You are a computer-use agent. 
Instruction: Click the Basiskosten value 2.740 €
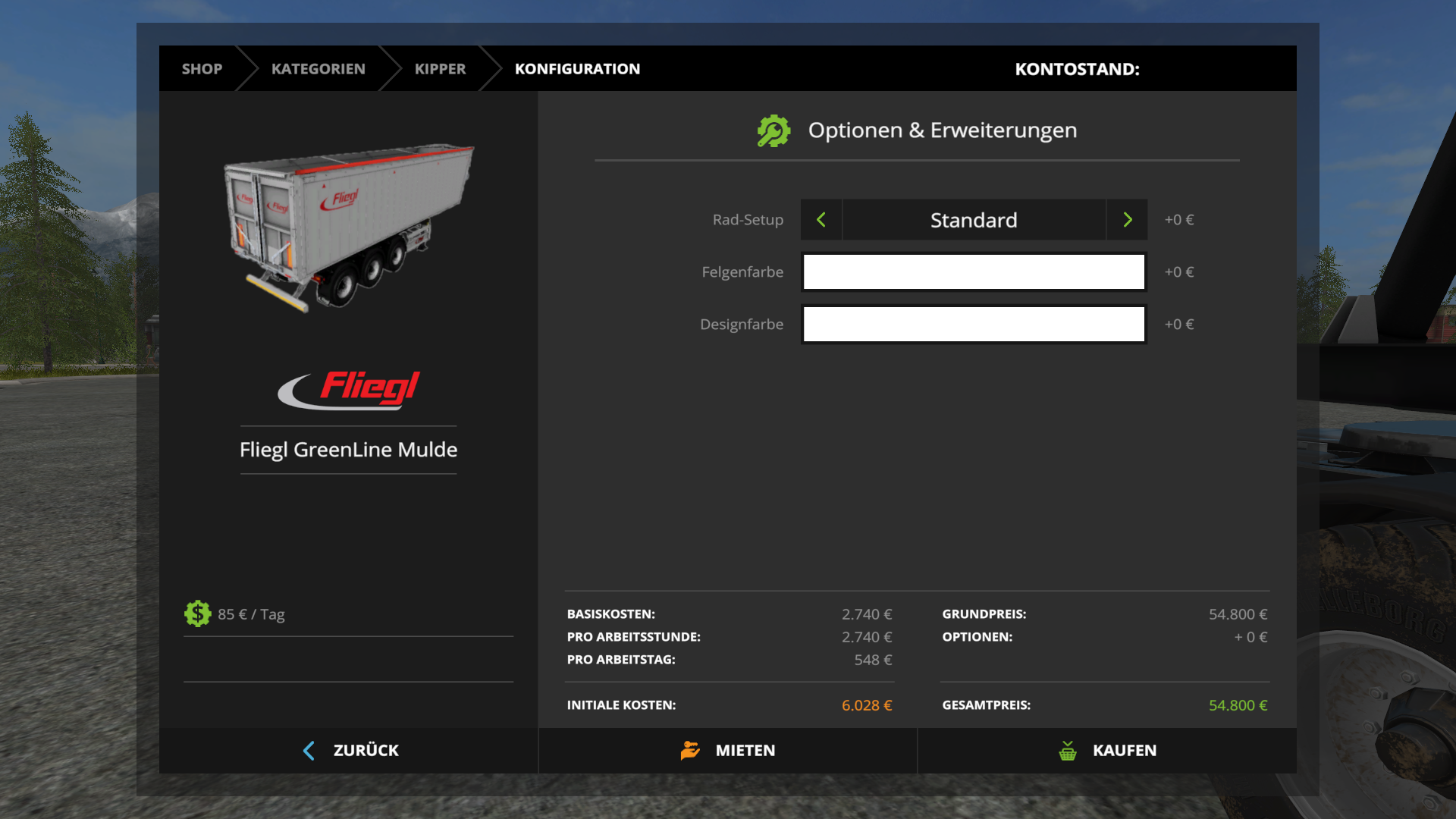coord(867,614)
